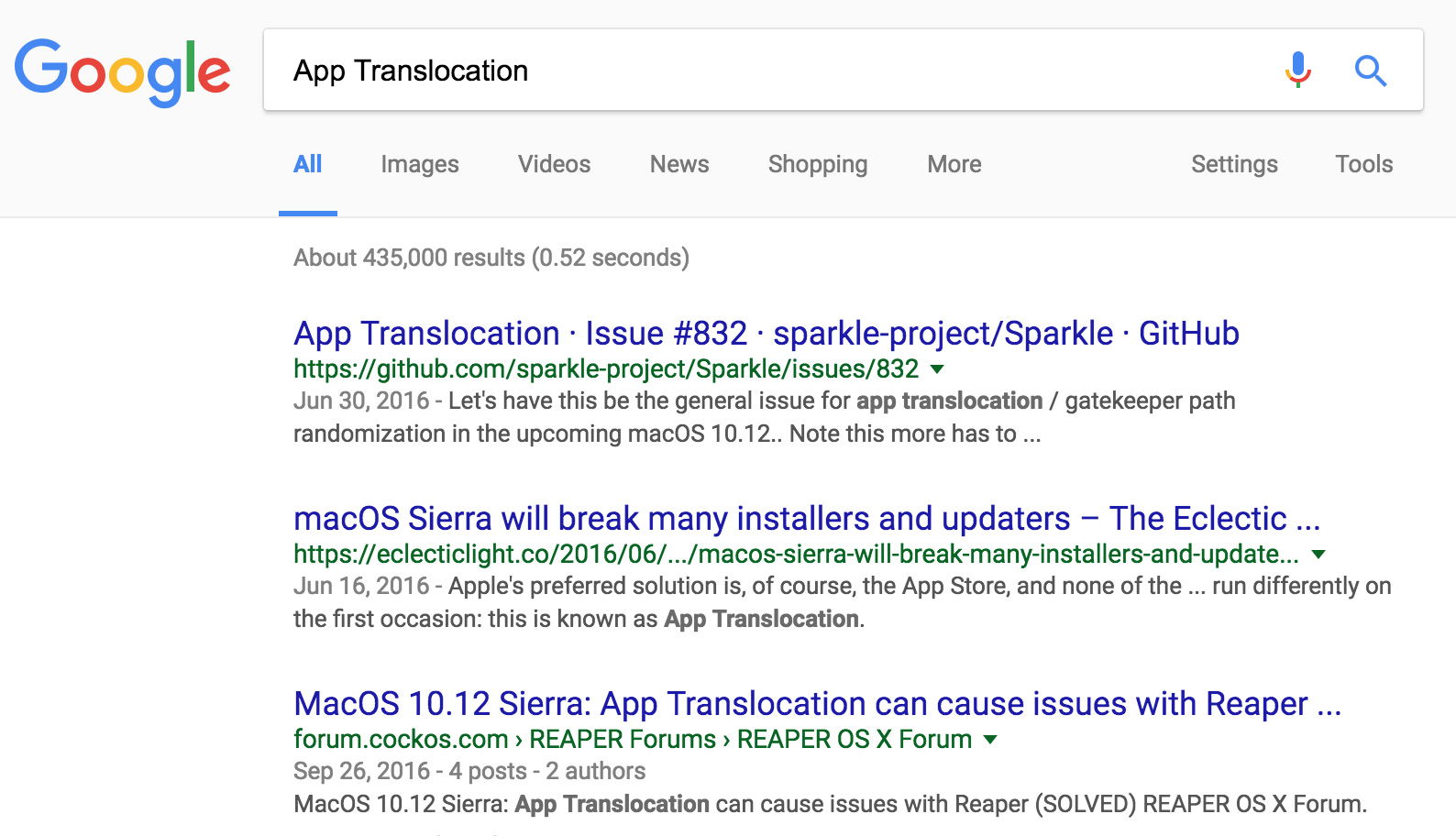This screenshot has width=1456, height=836.
Task: Click the About 435,000 results text
Action: click(x=491, y=258)
